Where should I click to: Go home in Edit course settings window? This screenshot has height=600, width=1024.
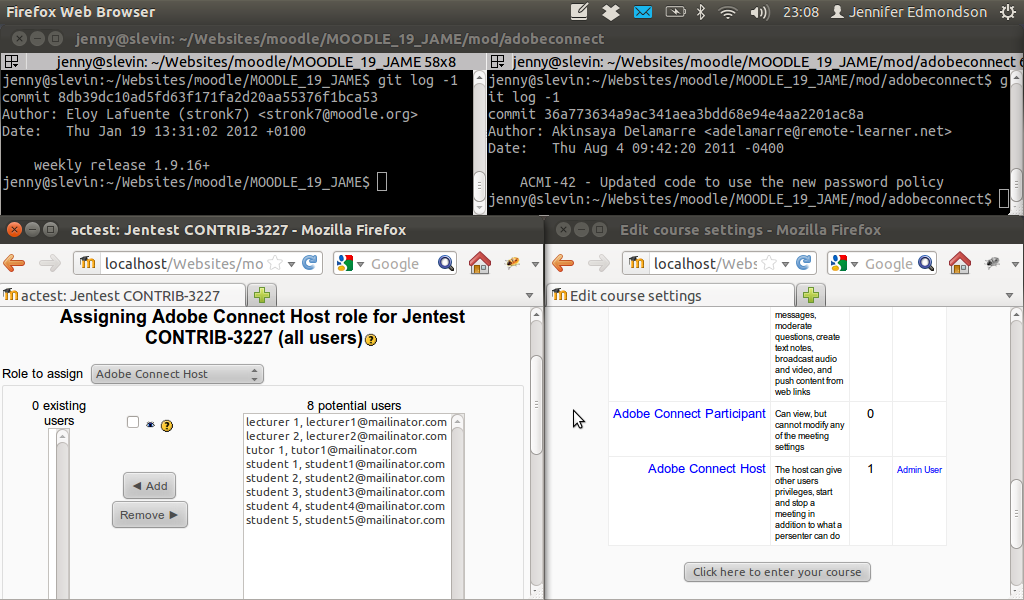tap(960, 263)
